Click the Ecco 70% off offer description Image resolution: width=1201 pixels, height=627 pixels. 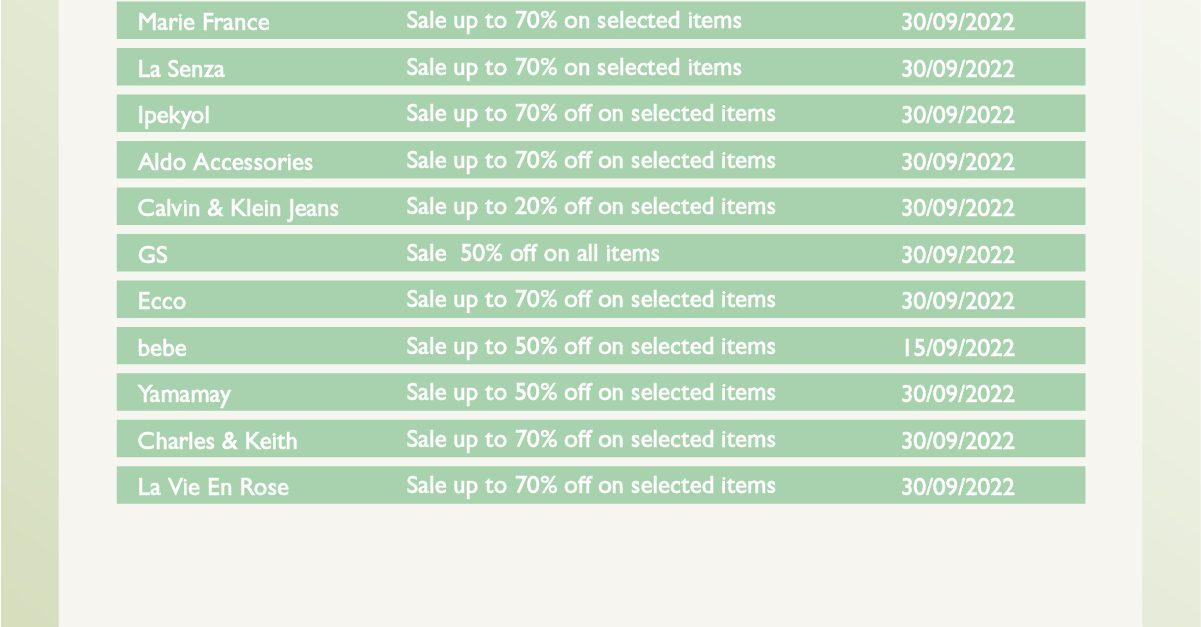coord(591,299)
